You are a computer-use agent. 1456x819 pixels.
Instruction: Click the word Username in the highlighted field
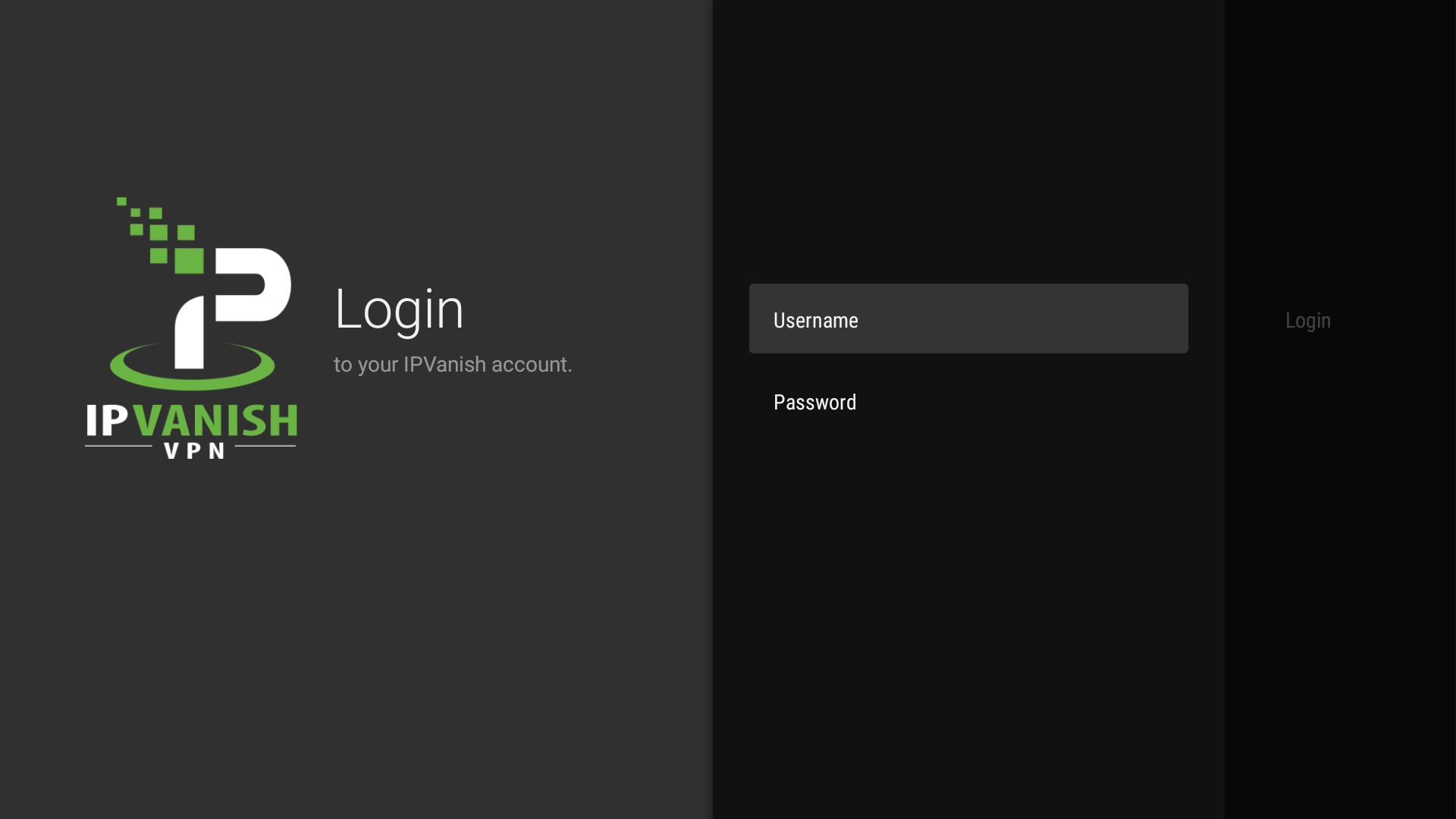coord(815,321)
